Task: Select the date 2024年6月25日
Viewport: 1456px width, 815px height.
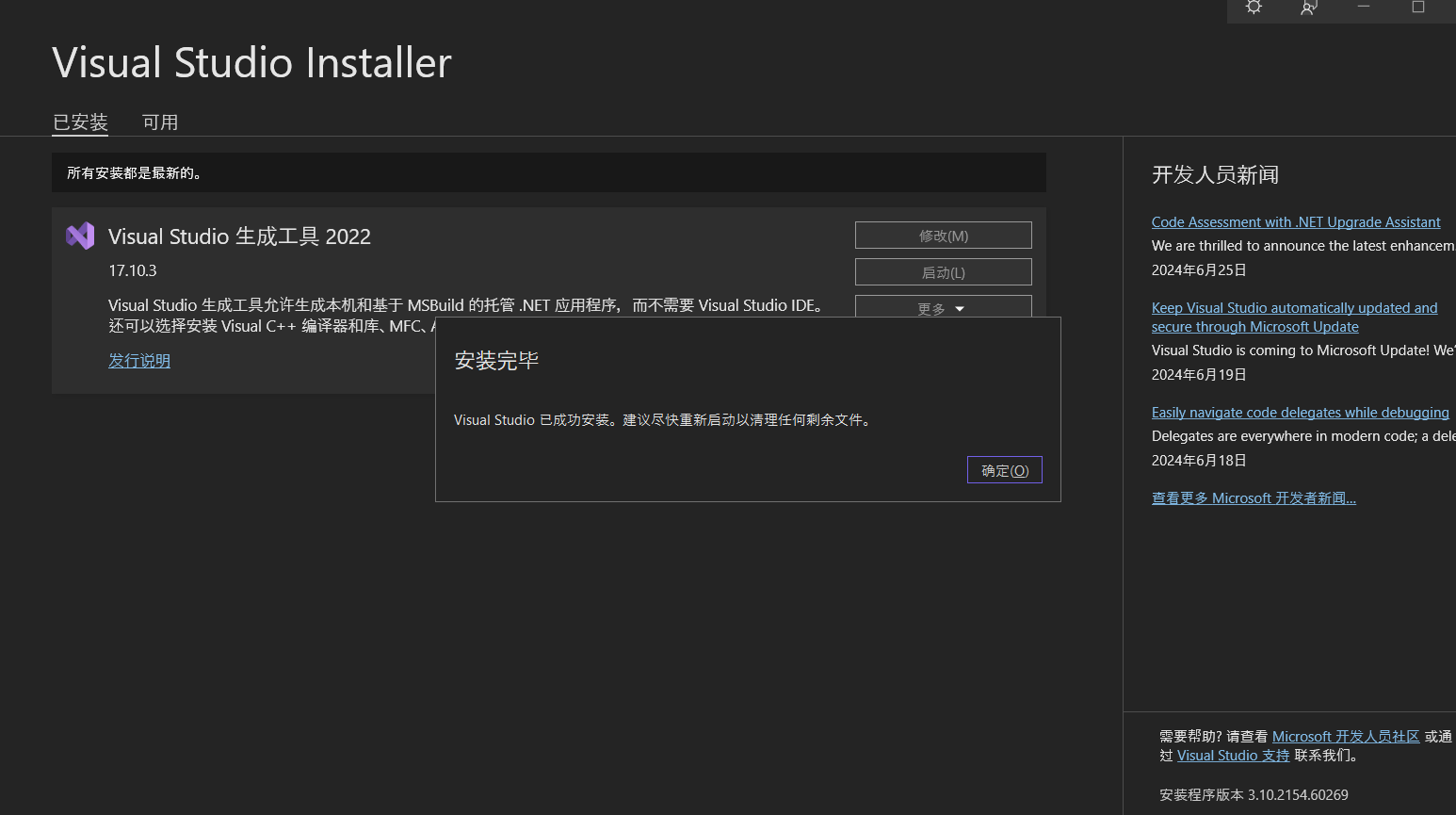Action: point(1199,270)
